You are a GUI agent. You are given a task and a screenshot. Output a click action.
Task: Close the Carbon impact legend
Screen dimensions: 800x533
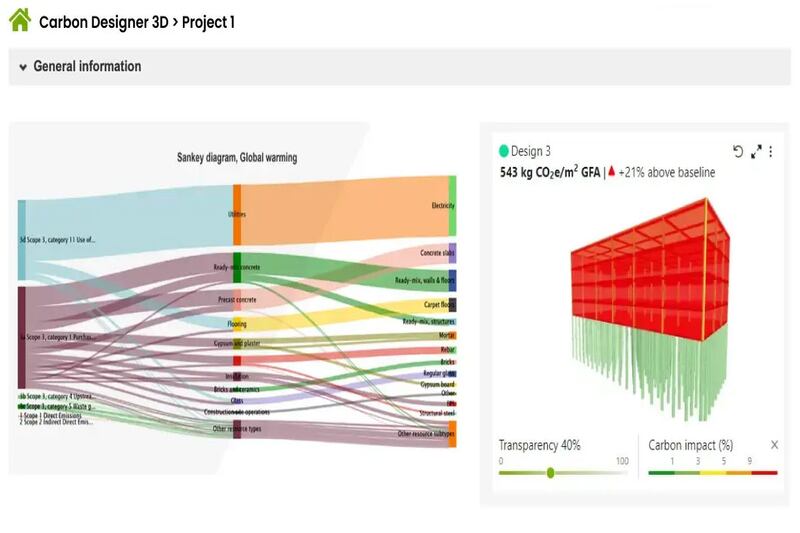(x=774, y=444)
